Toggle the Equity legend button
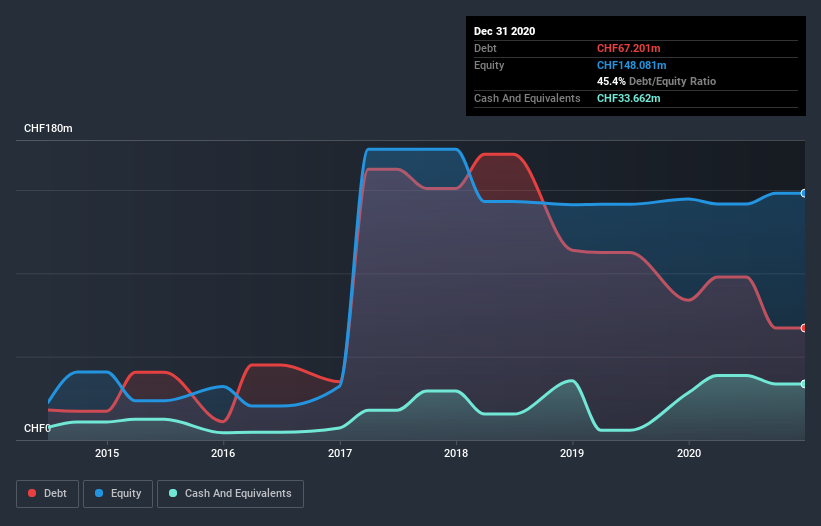 tap(118, 494)
